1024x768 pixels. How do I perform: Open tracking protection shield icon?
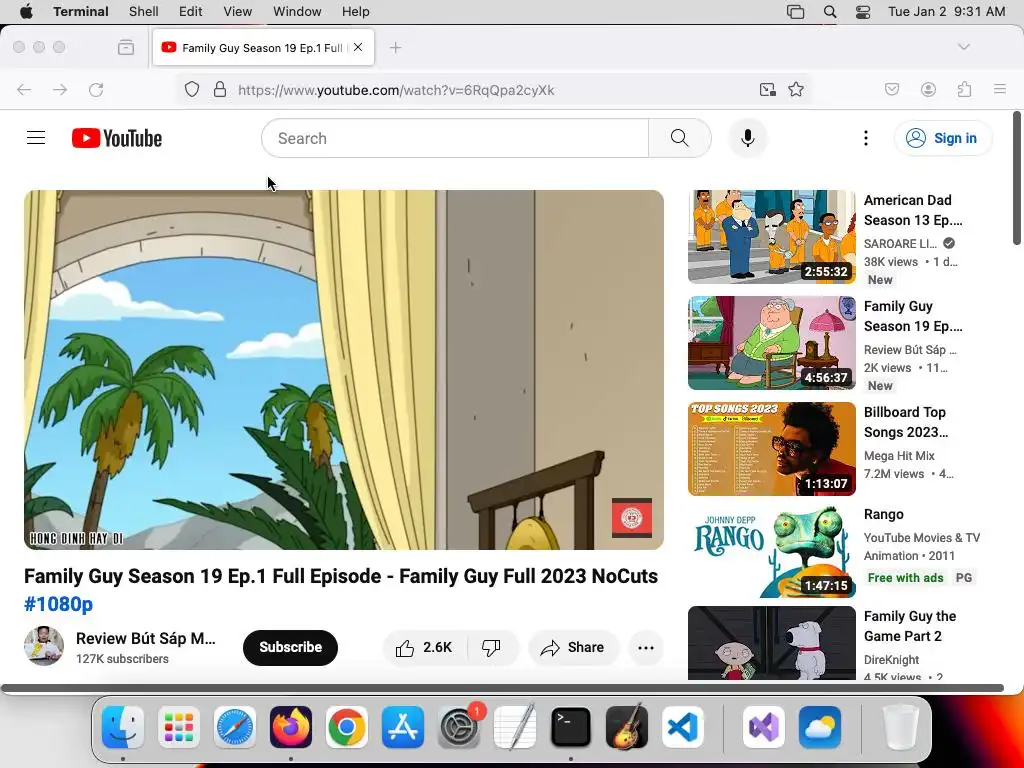coord(191,89)
